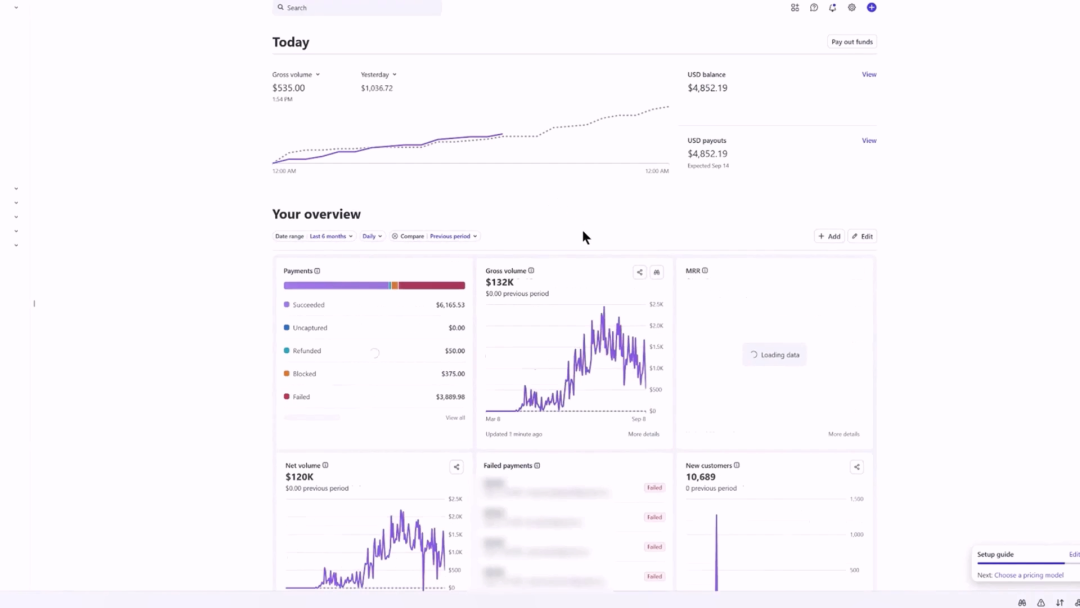This screenshot has width=1080, height=608.
Task: Open notifications bell in the header
Action: pyautogui.click(x=833, y=8)
